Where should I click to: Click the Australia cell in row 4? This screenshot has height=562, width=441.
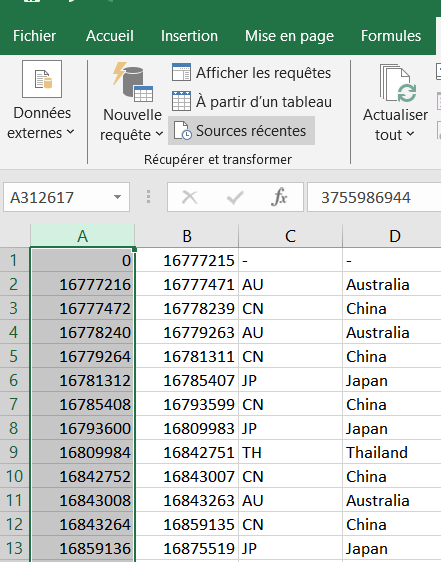point(392,332)
